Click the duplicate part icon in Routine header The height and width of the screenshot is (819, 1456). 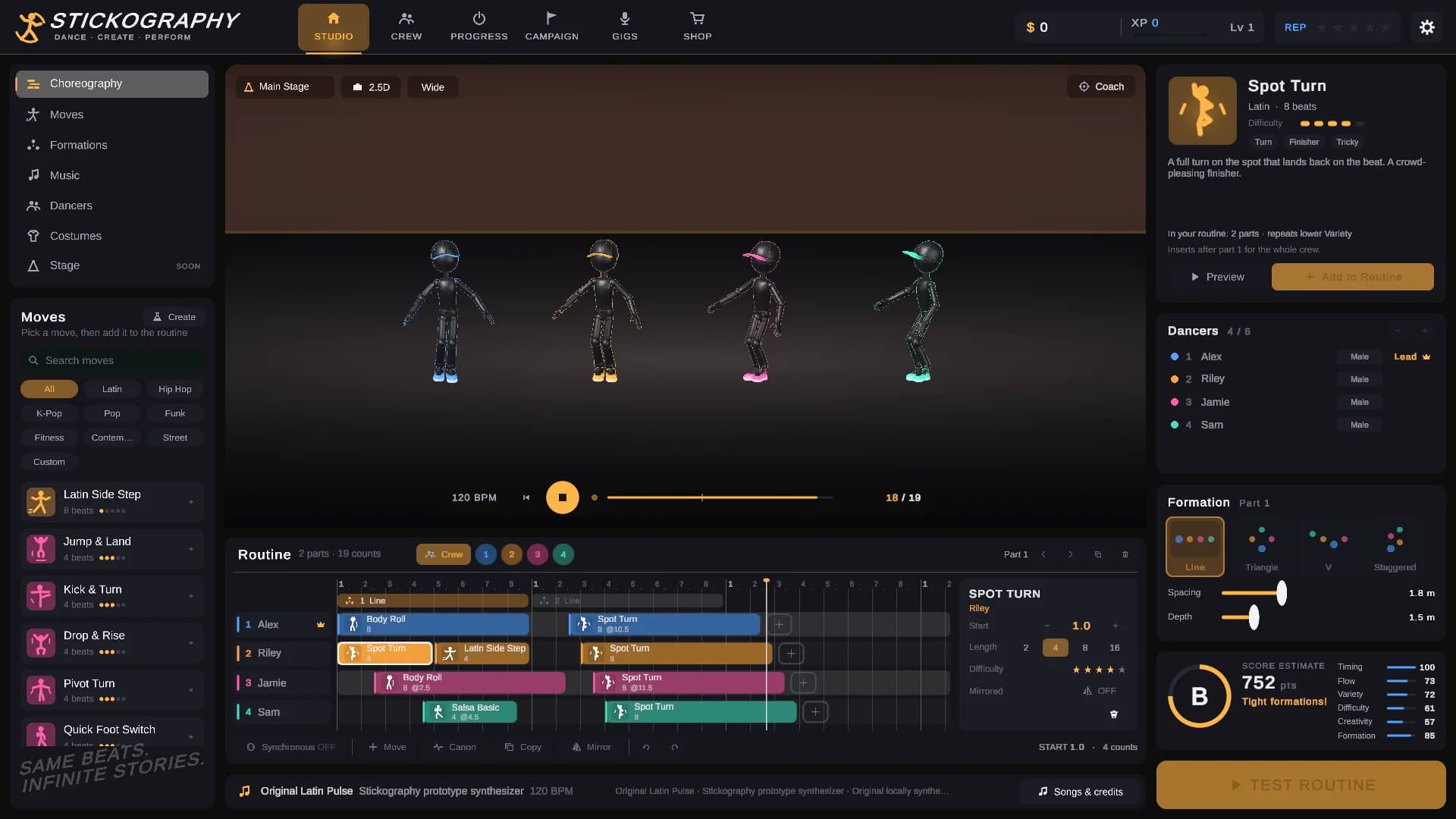[x=1097, y=554]
